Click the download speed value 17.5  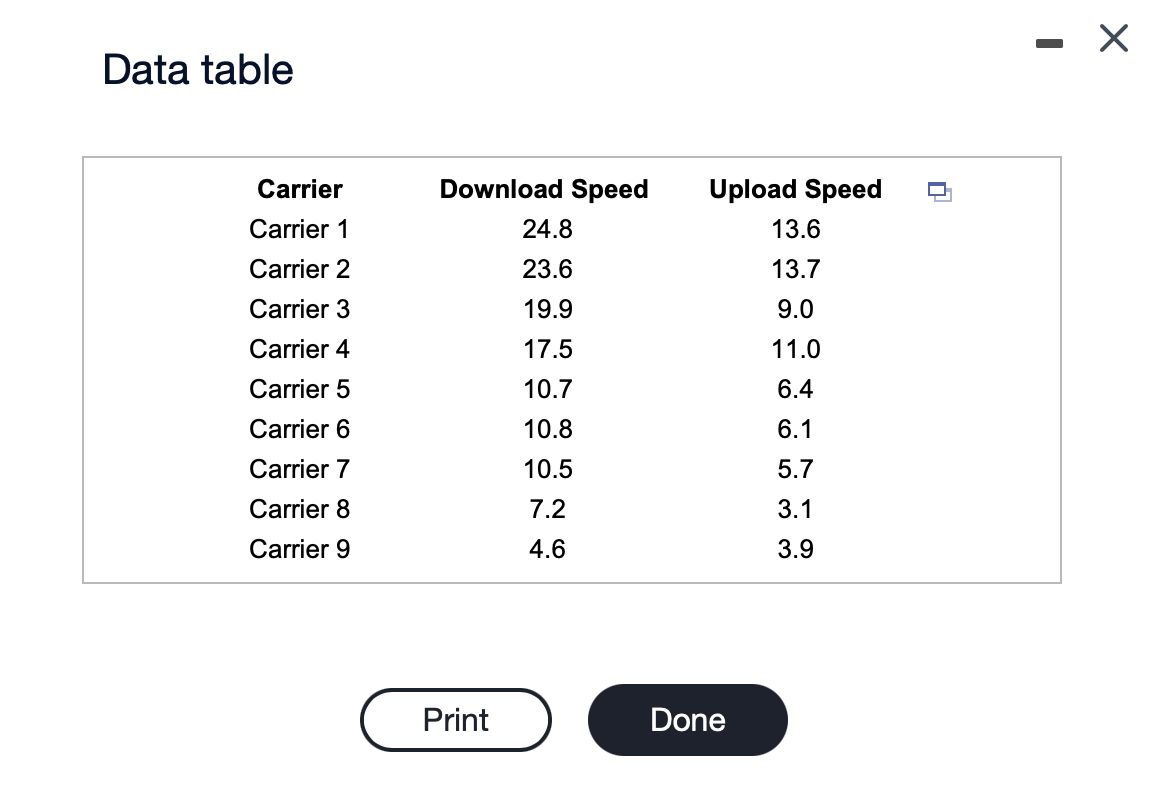point(547,349)
